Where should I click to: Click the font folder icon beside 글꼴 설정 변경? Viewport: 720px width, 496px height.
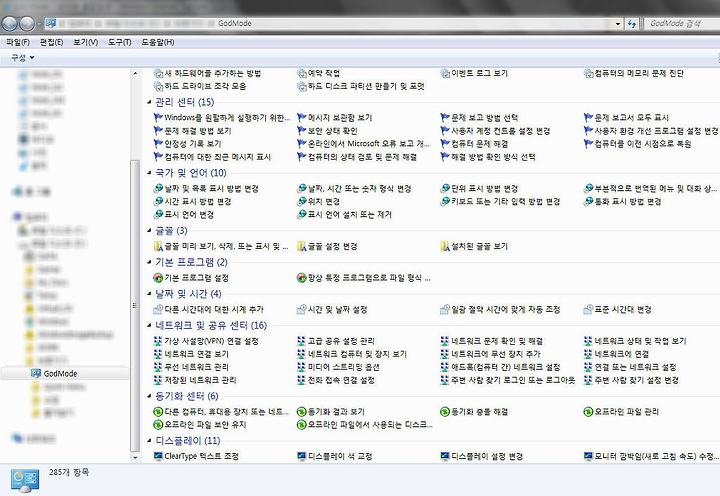(x=301, y=246)
